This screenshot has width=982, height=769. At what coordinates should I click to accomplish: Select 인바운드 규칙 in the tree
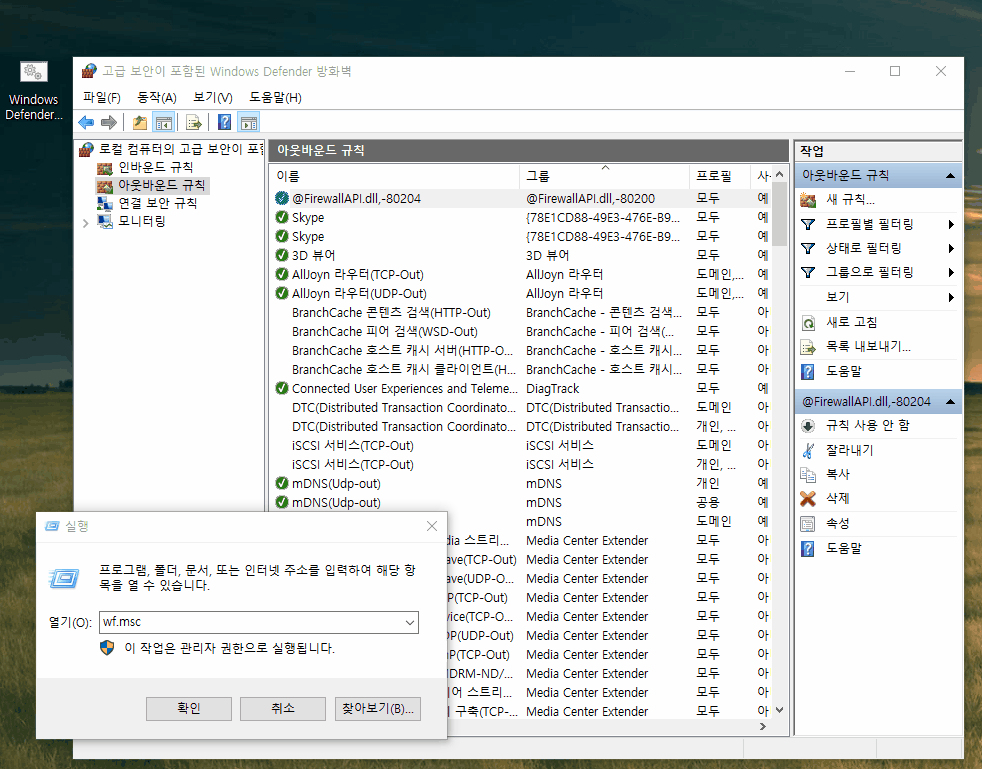pos(155,167)
